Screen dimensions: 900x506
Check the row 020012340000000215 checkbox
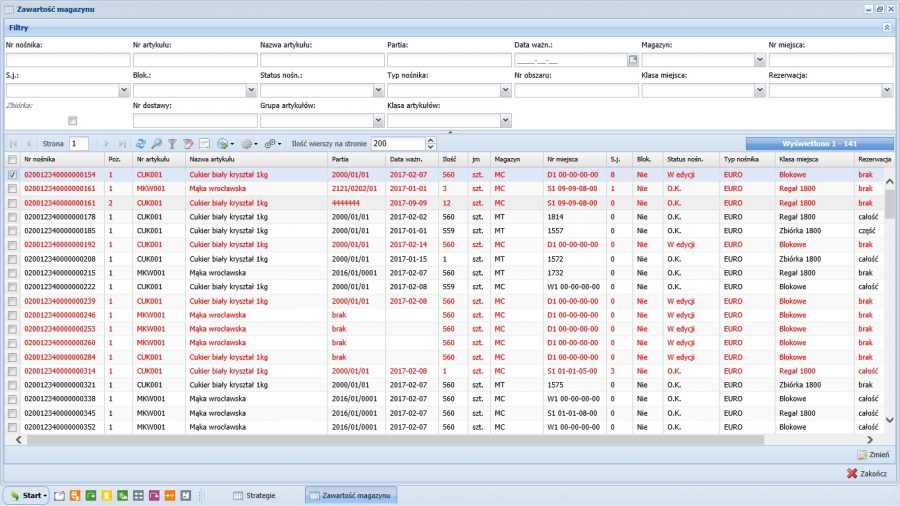(12, 273)
